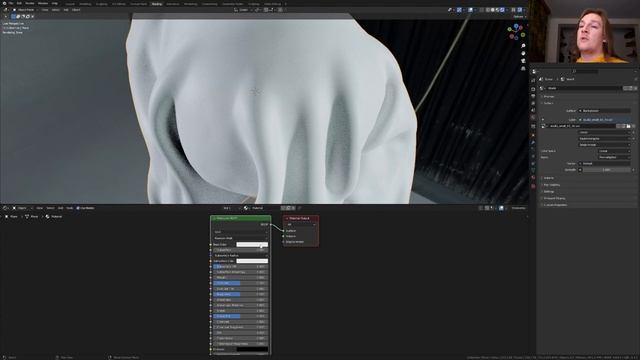
Task: Open the File menu
Action: coord(11,3)
